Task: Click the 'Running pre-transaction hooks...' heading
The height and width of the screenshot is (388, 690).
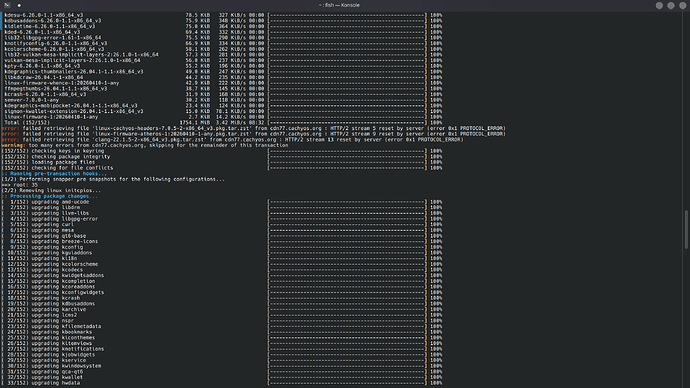Action: (54, 174)
